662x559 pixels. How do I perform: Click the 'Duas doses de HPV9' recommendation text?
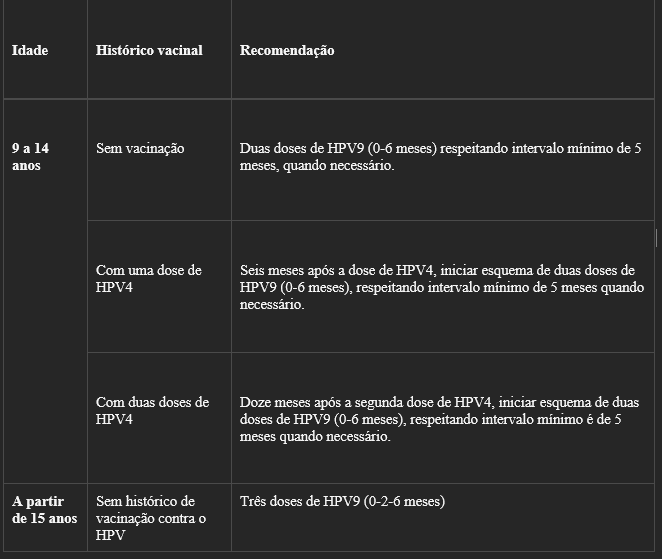tap(440, 157)
